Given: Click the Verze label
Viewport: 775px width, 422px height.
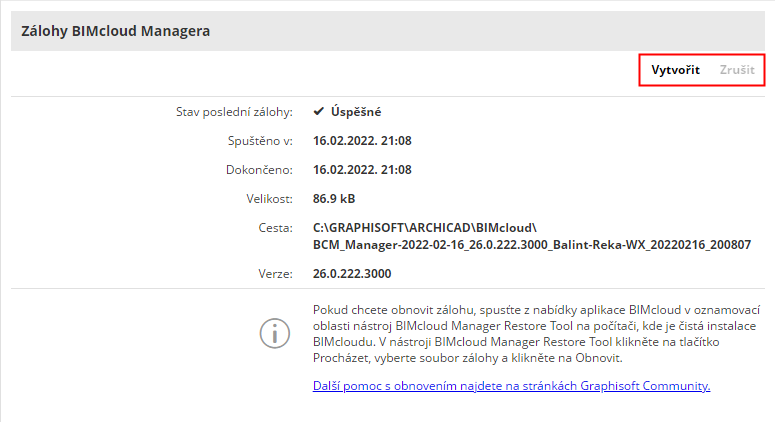Looking at the screenshot, I should pos(275,274).
